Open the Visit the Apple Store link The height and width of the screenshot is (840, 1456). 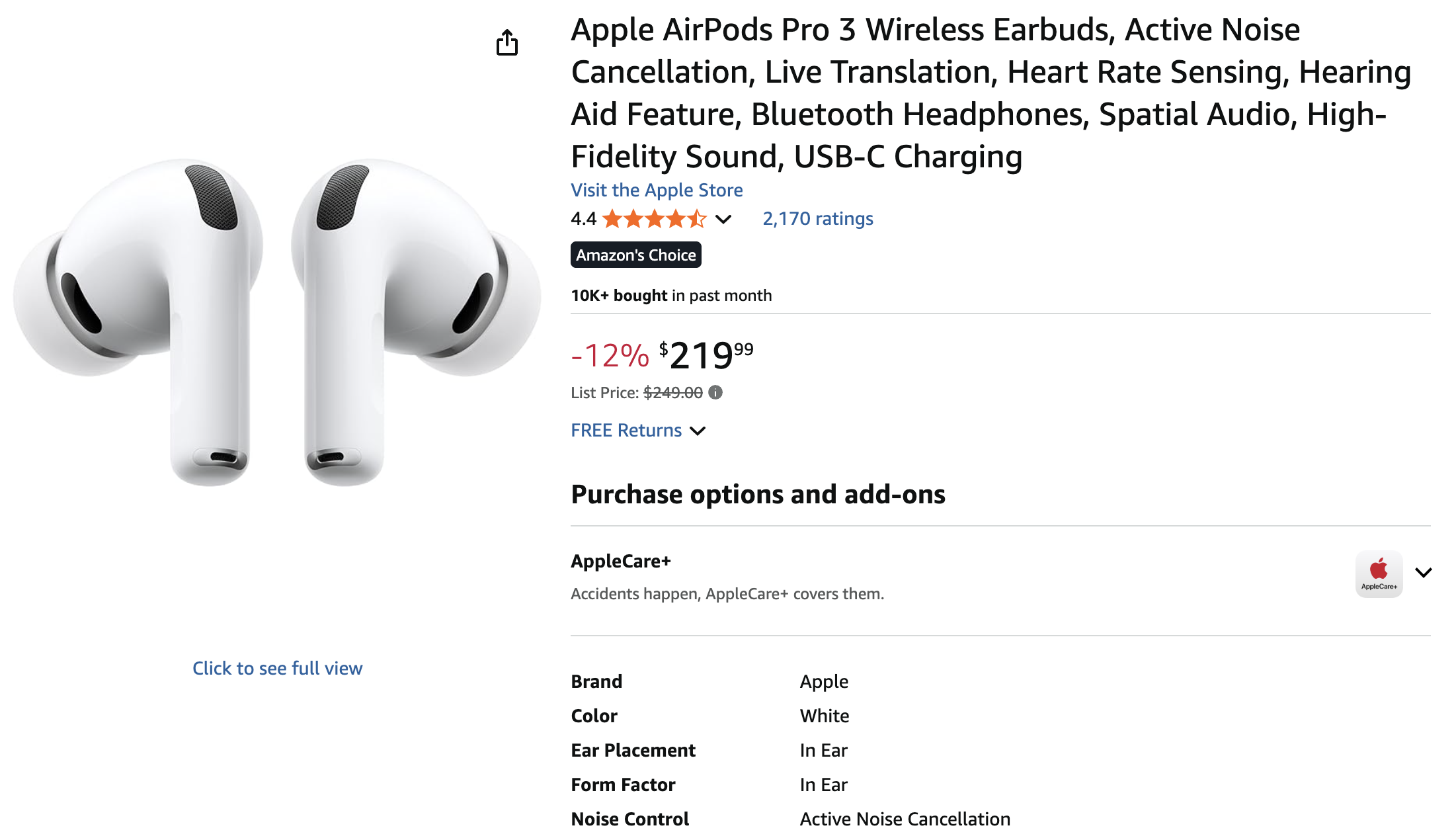coord(657,190)
